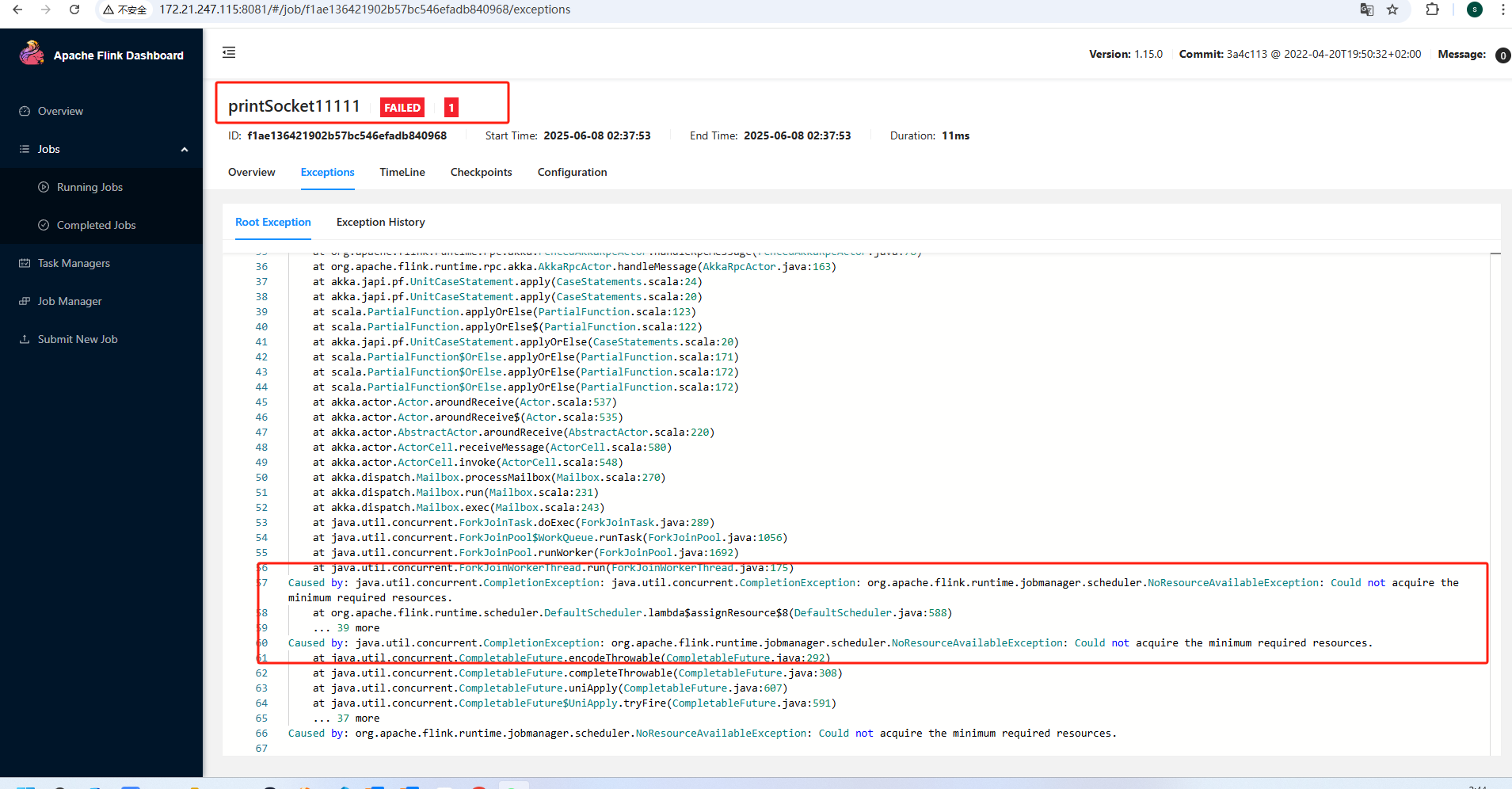Click Version 1.15.0 text in header
The height and width of the screenshot is (789, 1512).
1125,54
